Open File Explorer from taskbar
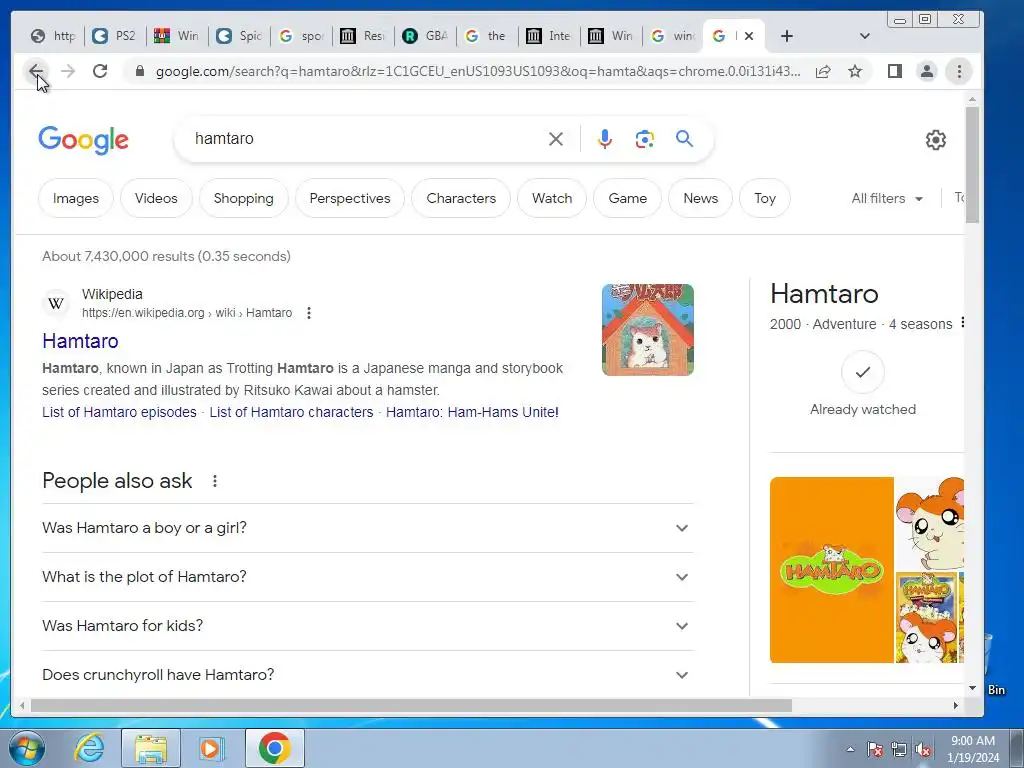Viewport: 1024px width, 768px height. pyautogui.click(x=151, y=748)
